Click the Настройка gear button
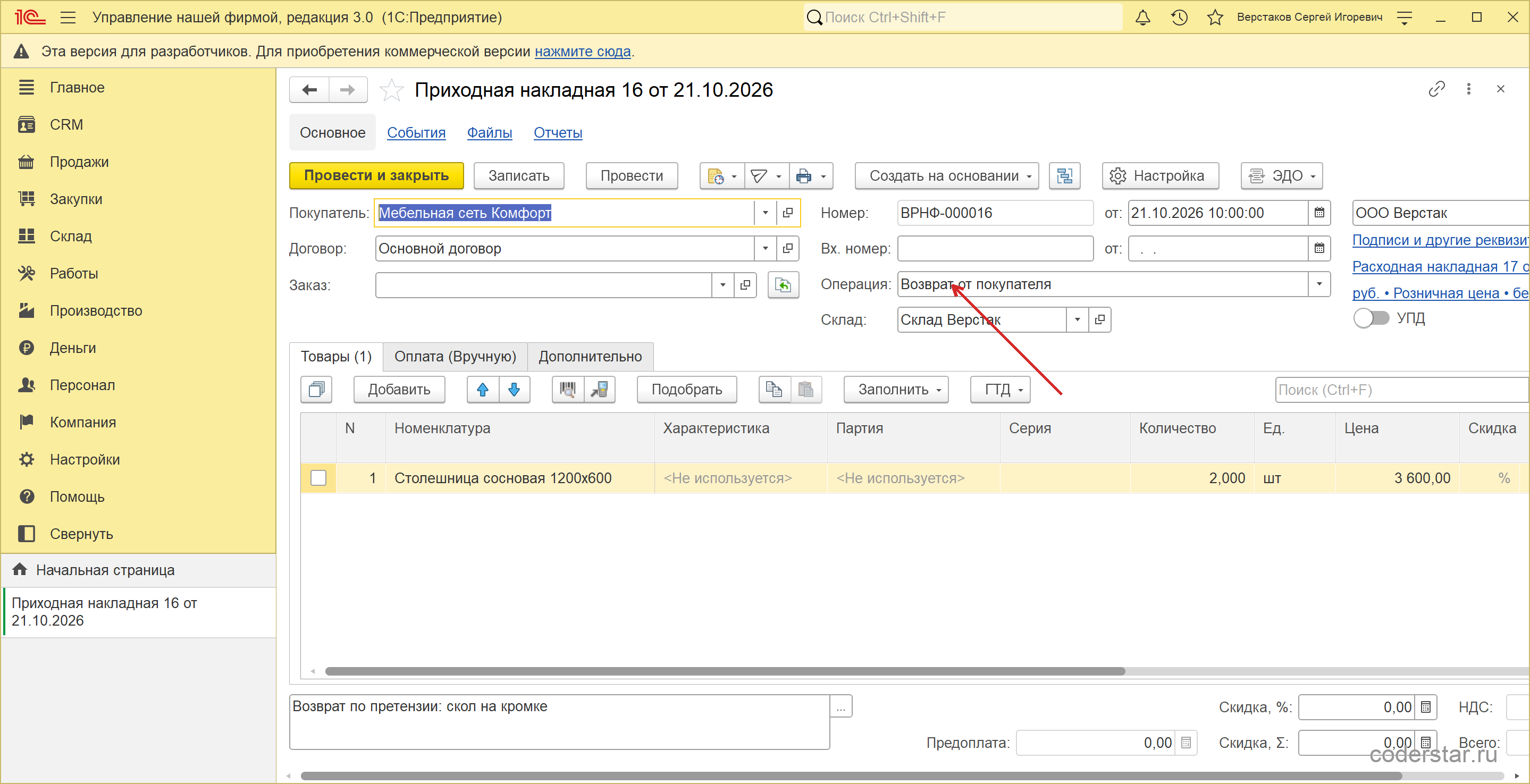 [1160, 176]
